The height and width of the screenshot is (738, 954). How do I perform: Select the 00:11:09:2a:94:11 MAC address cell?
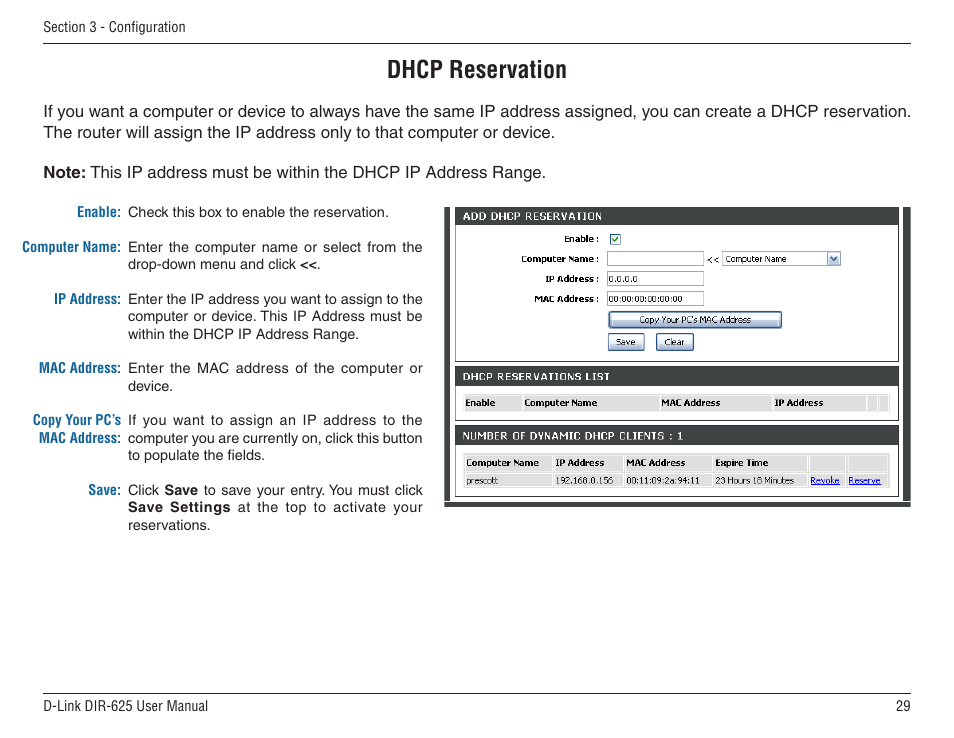[668, 481]
